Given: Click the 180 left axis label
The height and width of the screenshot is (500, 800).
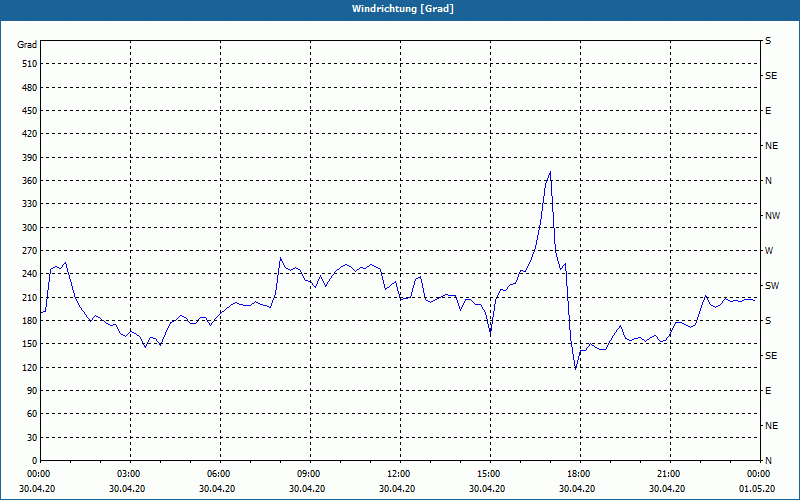Looking at the screenshot, I should tap(30, 320).
